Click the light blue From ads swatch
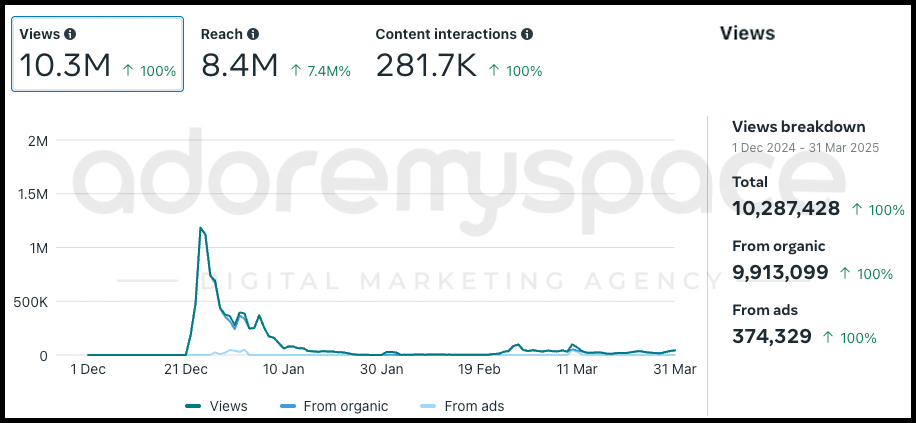The width and height of the screenshot is (916, 423). 428,406
